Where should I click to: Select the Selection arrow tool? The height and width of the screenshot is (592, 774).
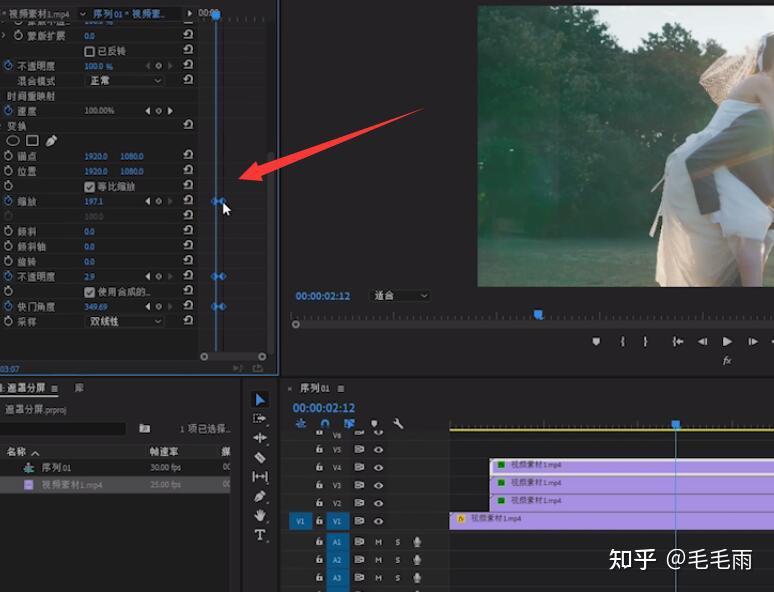pos(260,399)
